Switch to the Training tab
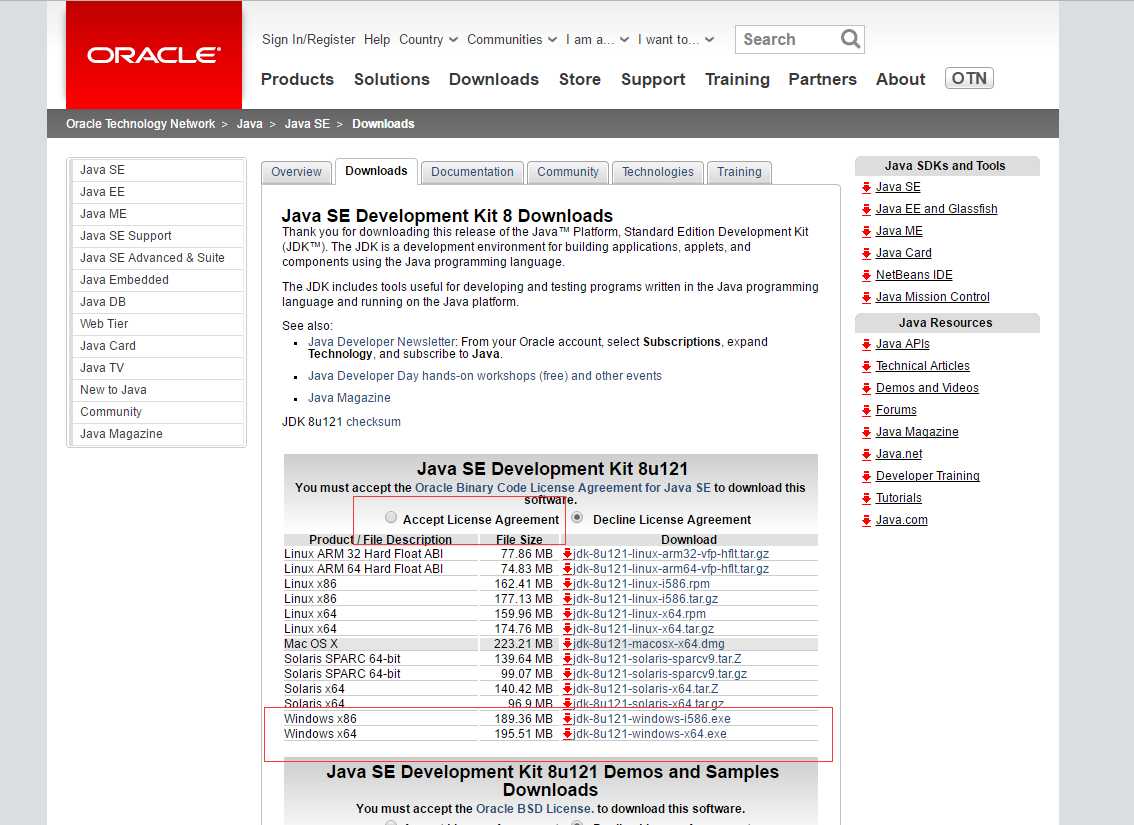Screen dimensions: 1134x825 coord(739,172)
